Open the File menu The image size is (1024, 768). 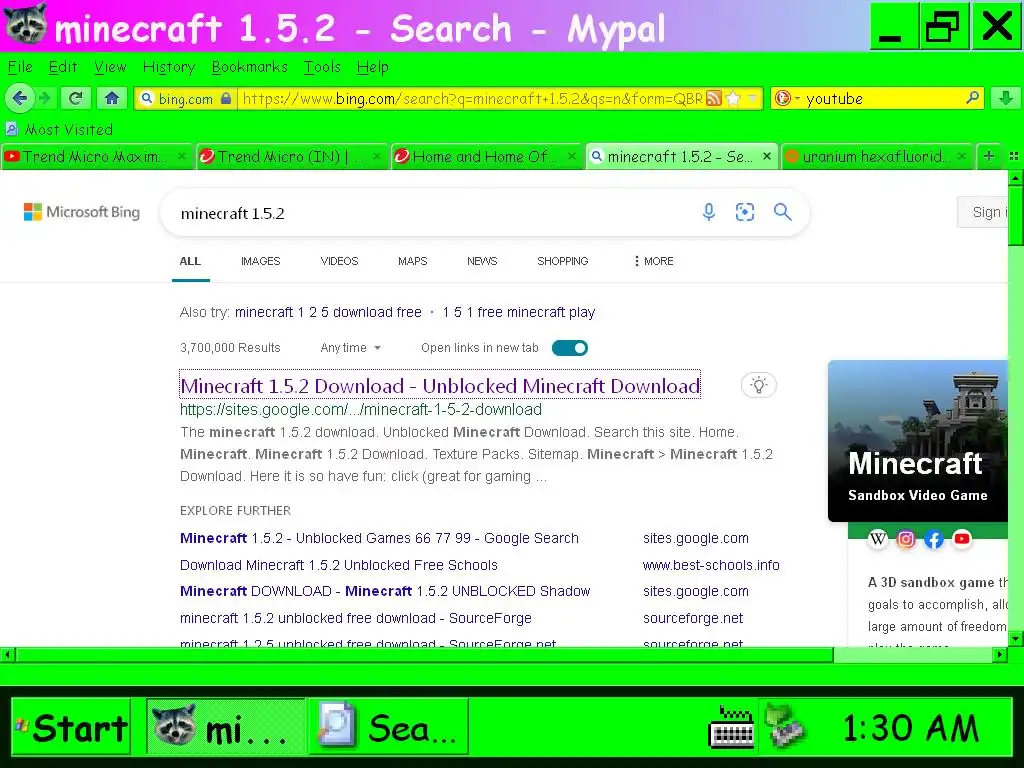click(20, 67)
